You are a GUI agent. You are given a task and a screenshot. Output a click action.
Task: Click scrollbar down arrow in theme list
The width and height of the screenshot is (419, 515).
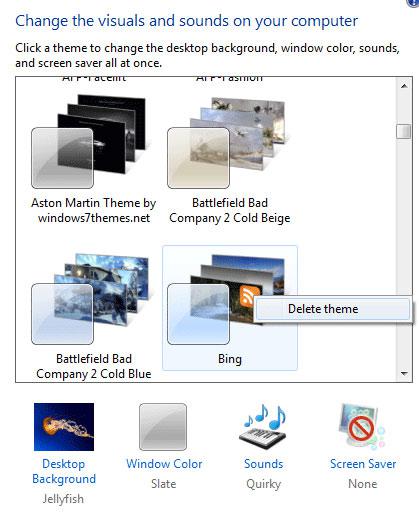(404, 373)
